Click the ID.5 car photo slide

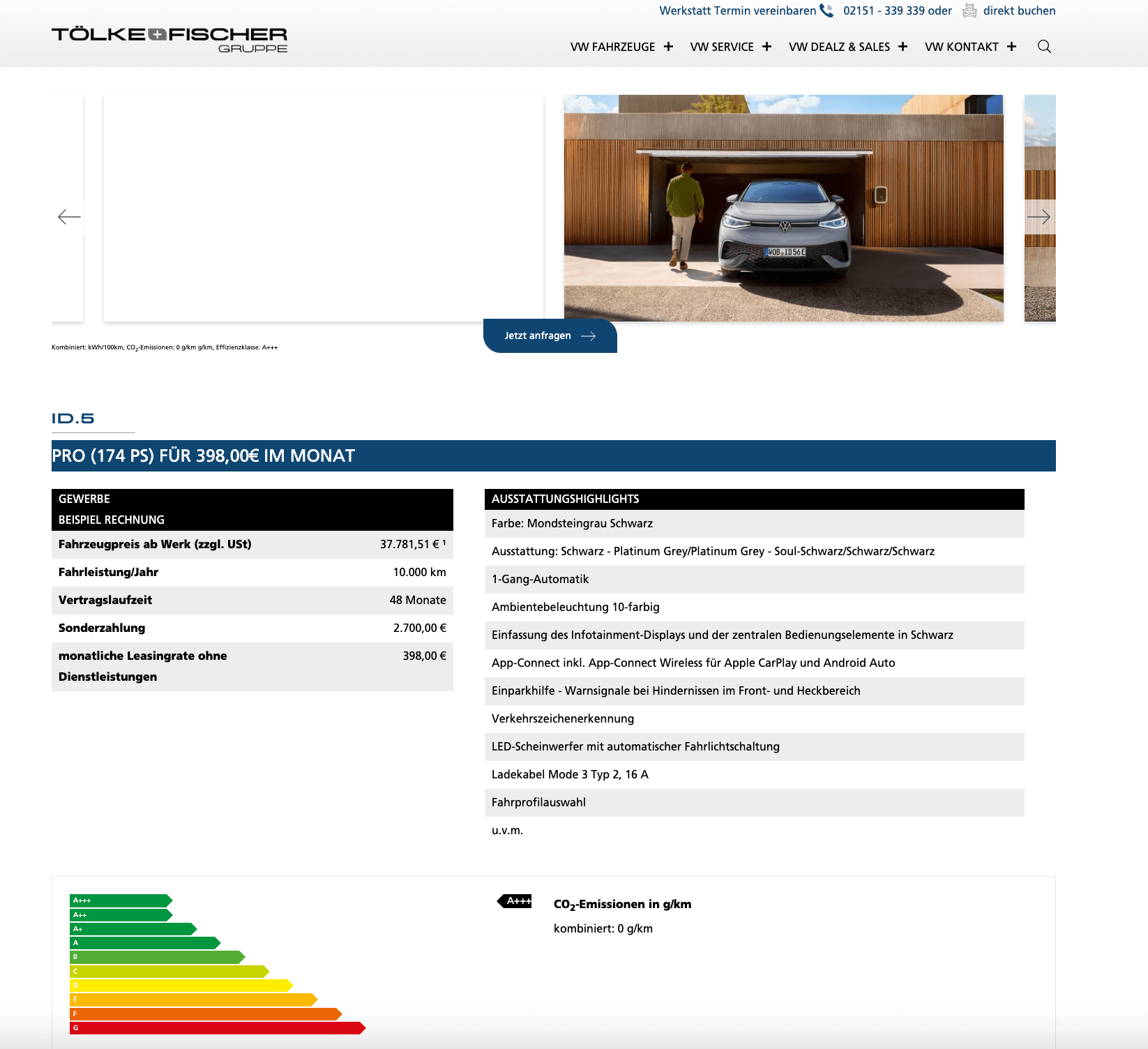(784, 208)
